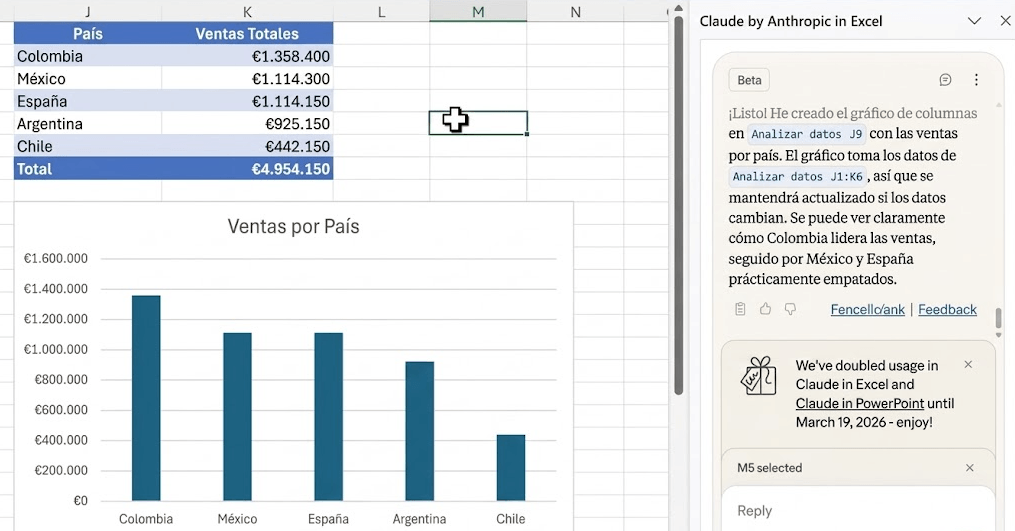Click the Chile bar in the chart
Screen dimensions: 1015x531
coord(511,468)
